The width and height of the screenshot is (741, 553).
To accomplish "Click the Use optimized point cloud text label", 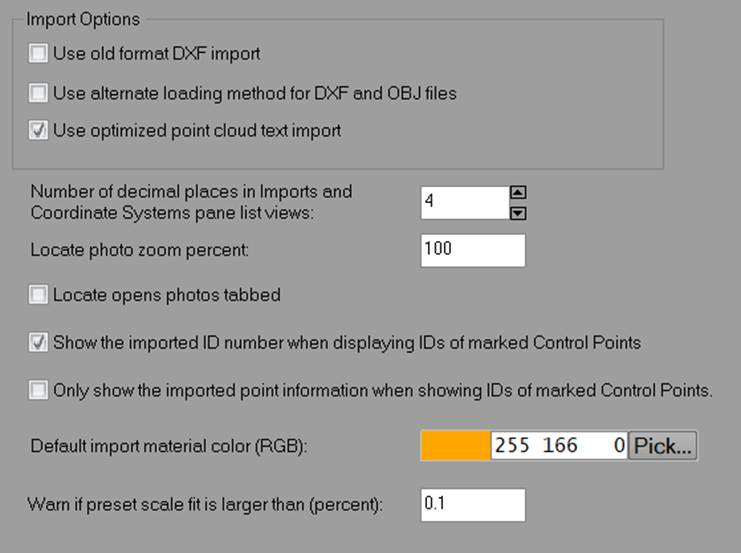I will point(197,131).
